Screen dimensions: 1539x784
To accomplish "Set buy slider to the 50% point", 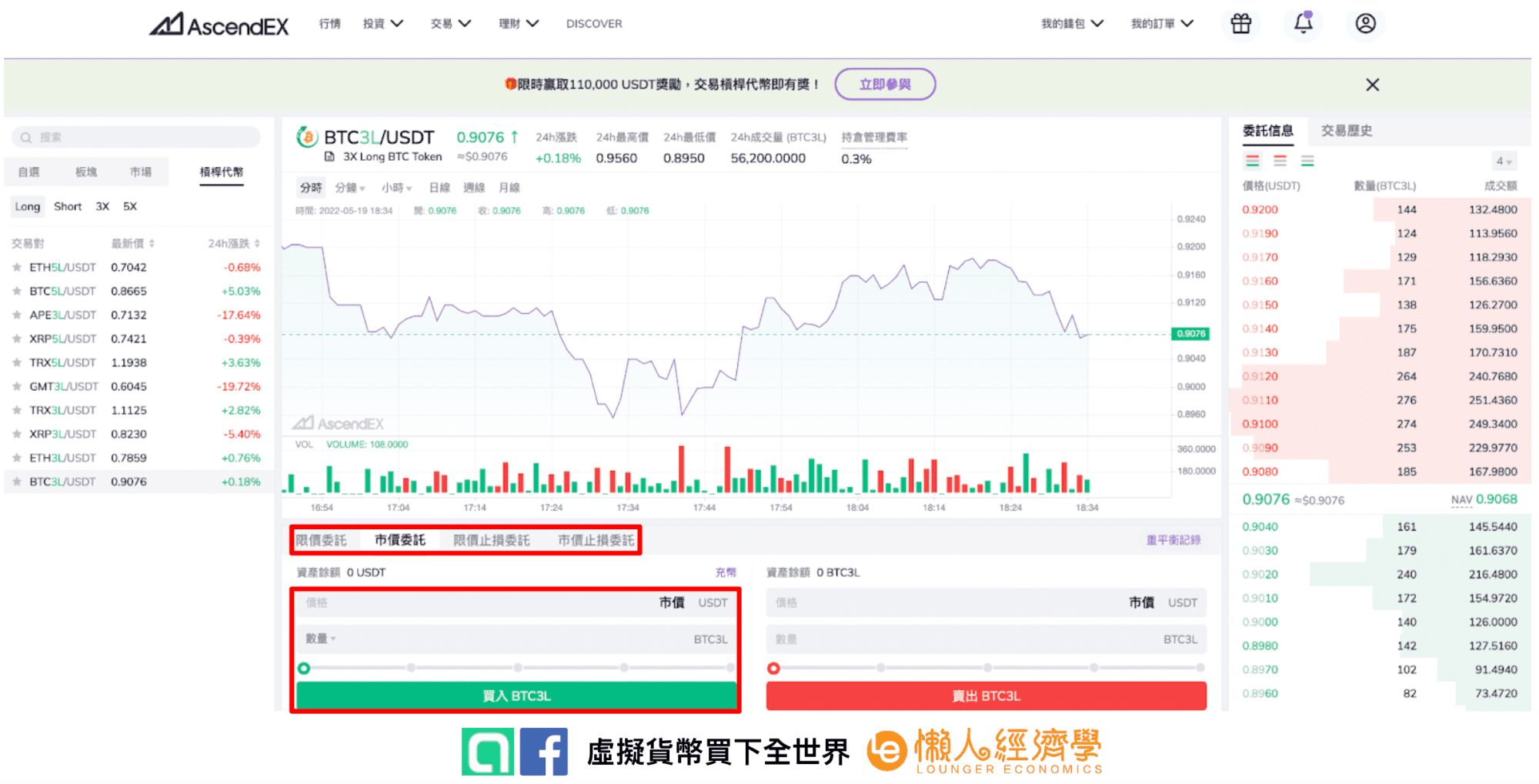I will [x=518, y=668].
